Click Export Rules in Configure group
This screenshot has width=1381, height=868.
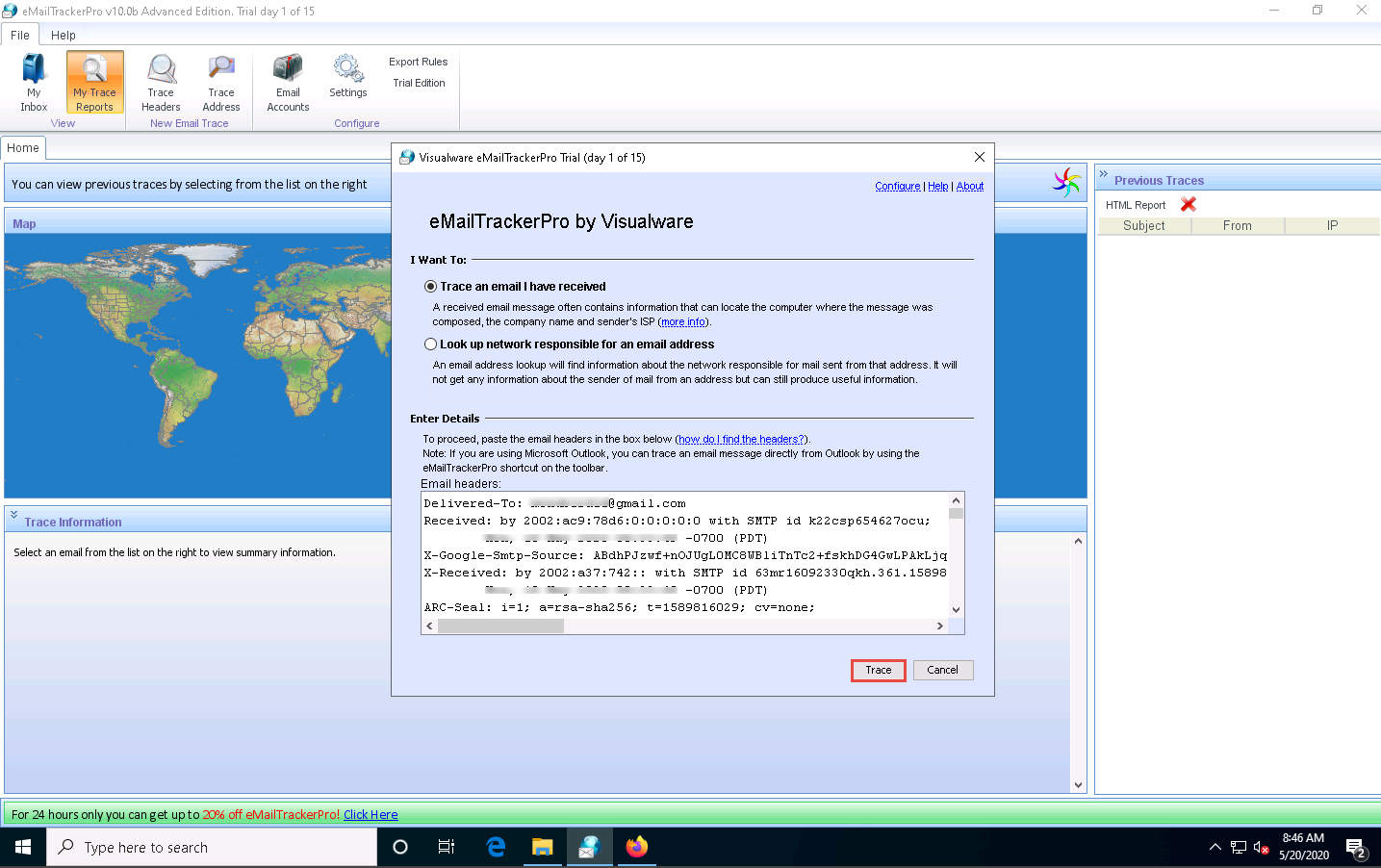[418, 62]
